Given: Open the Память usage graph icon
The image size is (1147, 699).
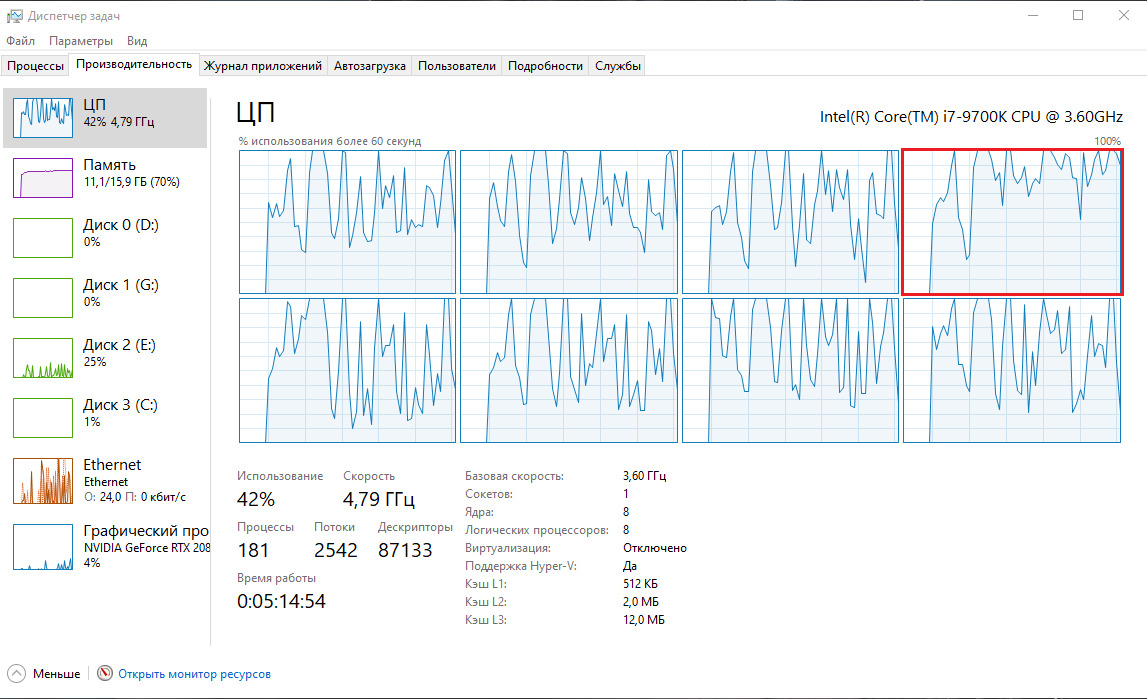Looking at the screenshot, I should 43,178.
